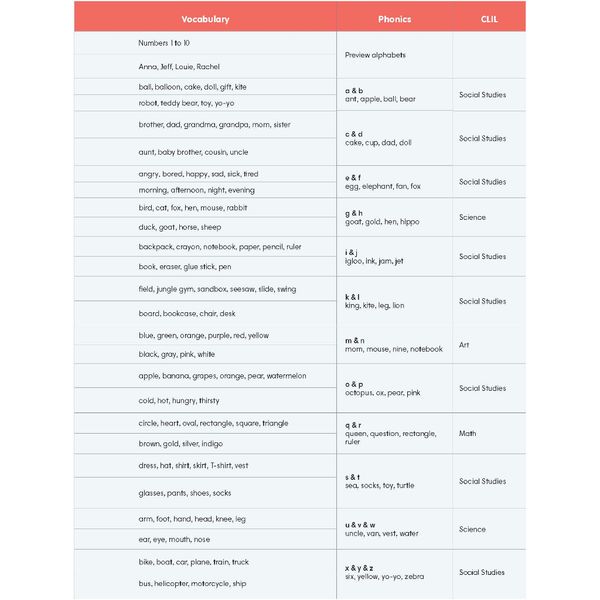Click the "blue, green, orange" colors line
Image resolution: width=600 pixels, height=600 pixels.
(203, 336)
